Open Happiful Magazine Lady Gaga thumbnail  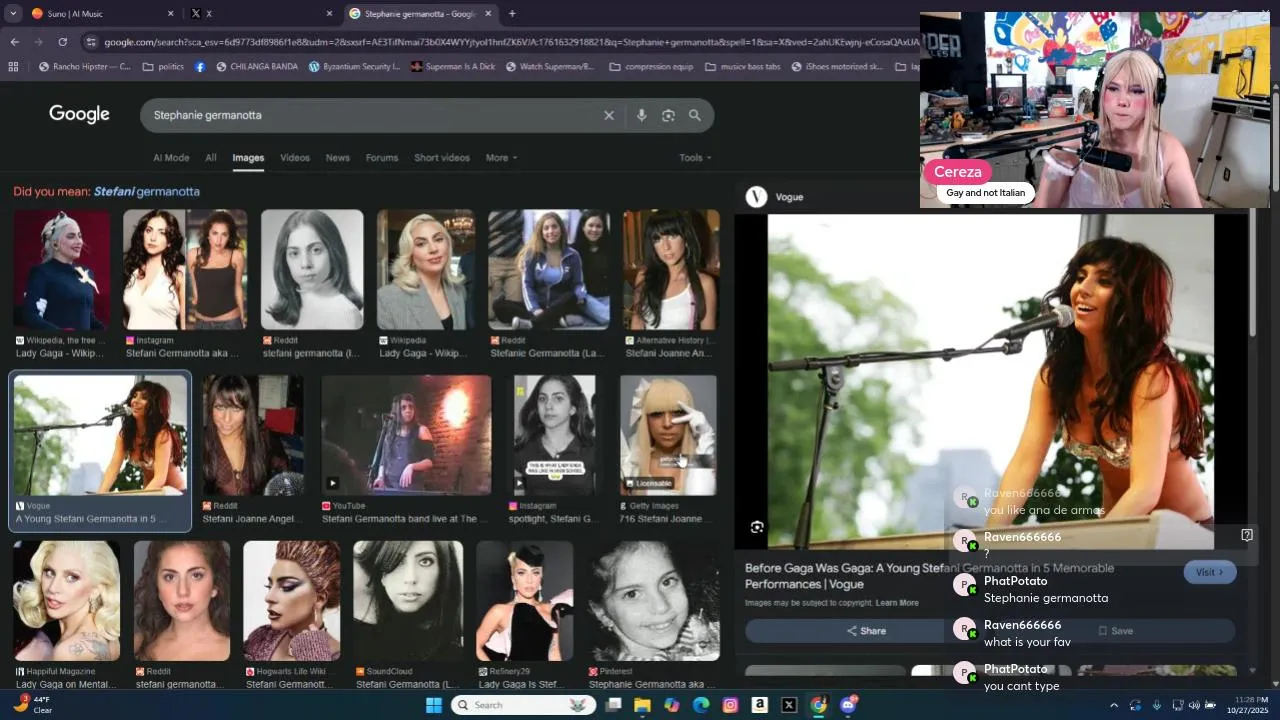pos(66,601)
